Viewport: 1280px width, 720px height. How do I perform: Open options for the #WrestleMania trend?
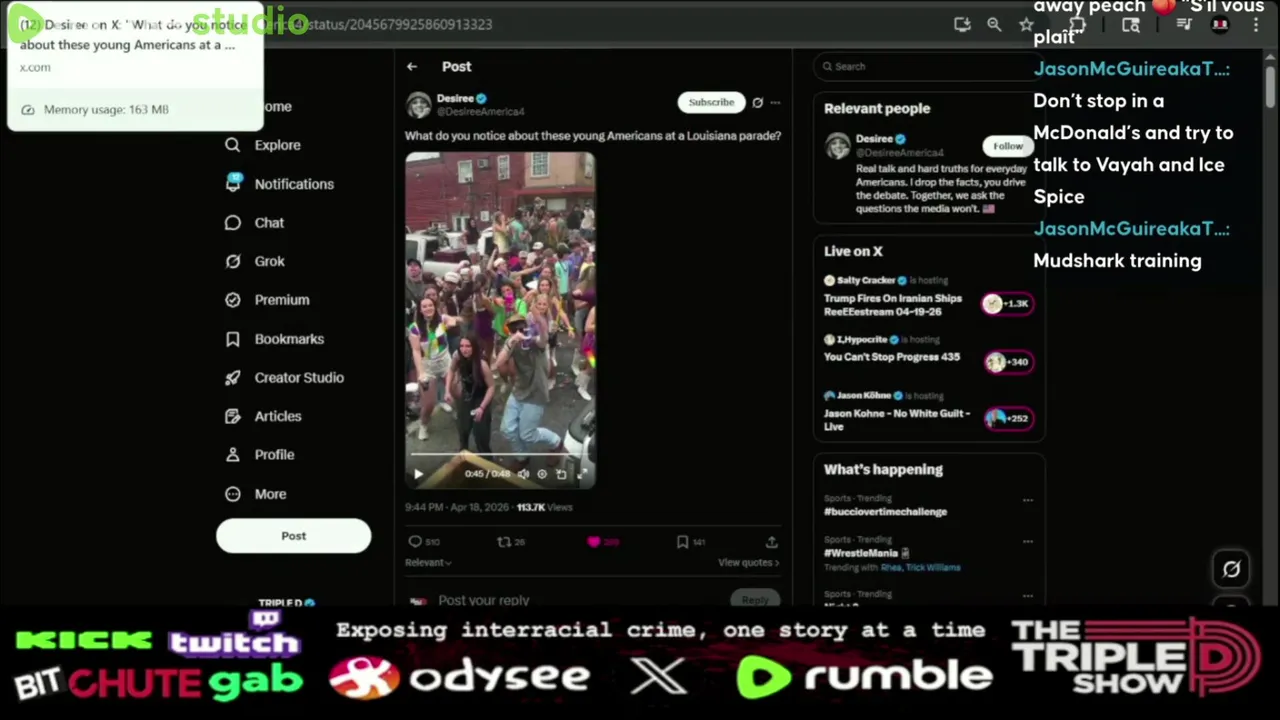tap(1027, 541)
